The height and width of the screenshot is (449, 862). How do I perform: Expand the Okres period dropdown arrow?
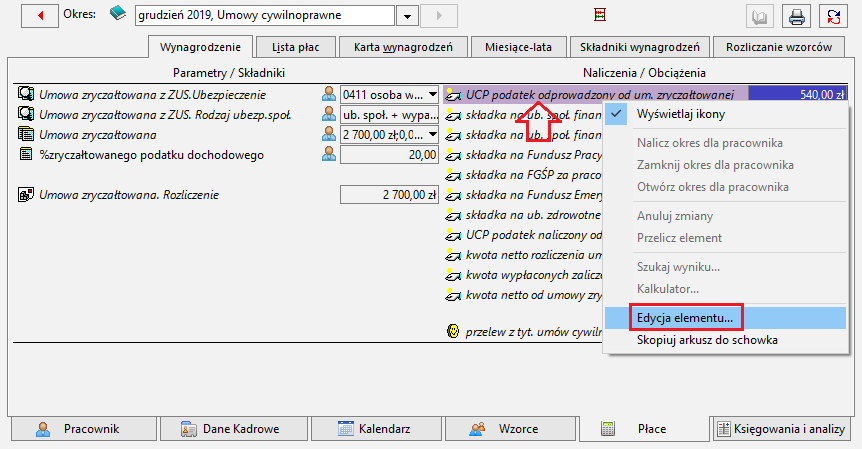click(407, 16)
